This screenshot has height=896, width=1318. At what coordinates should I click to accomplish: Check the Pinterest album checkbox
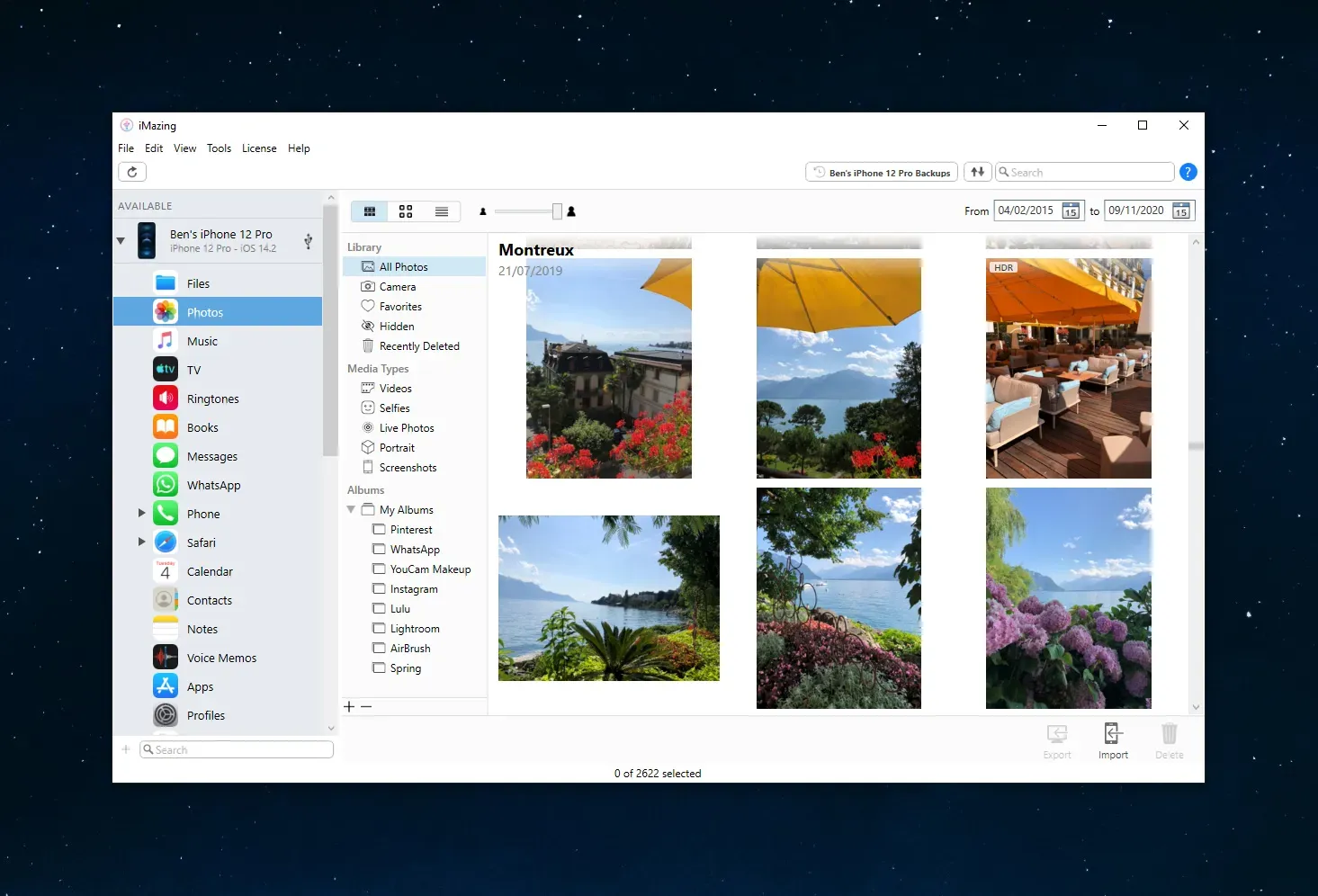tap(378, 529)
